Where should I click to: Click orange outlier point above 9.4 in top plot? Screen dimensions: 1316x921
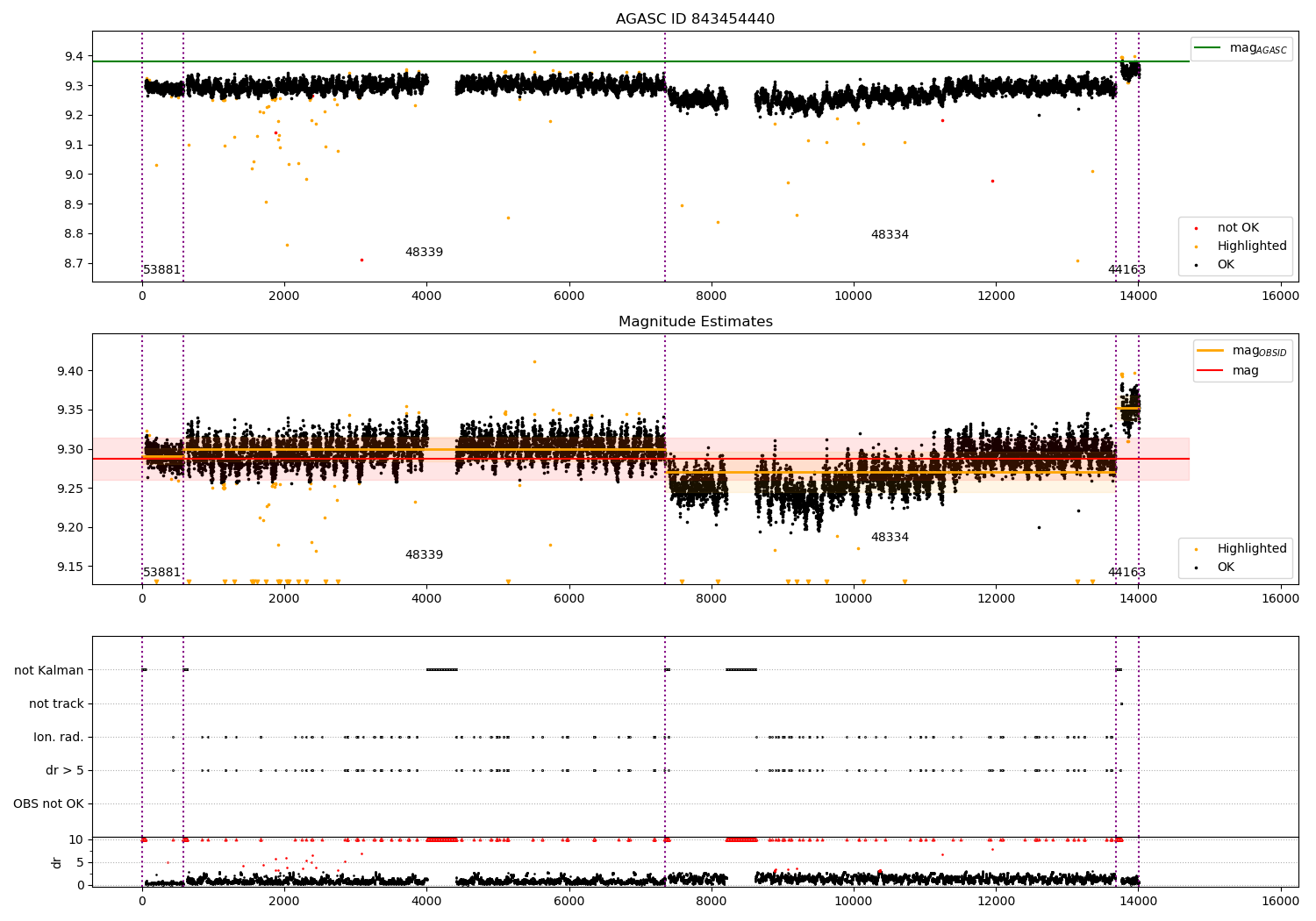[534, 52]
